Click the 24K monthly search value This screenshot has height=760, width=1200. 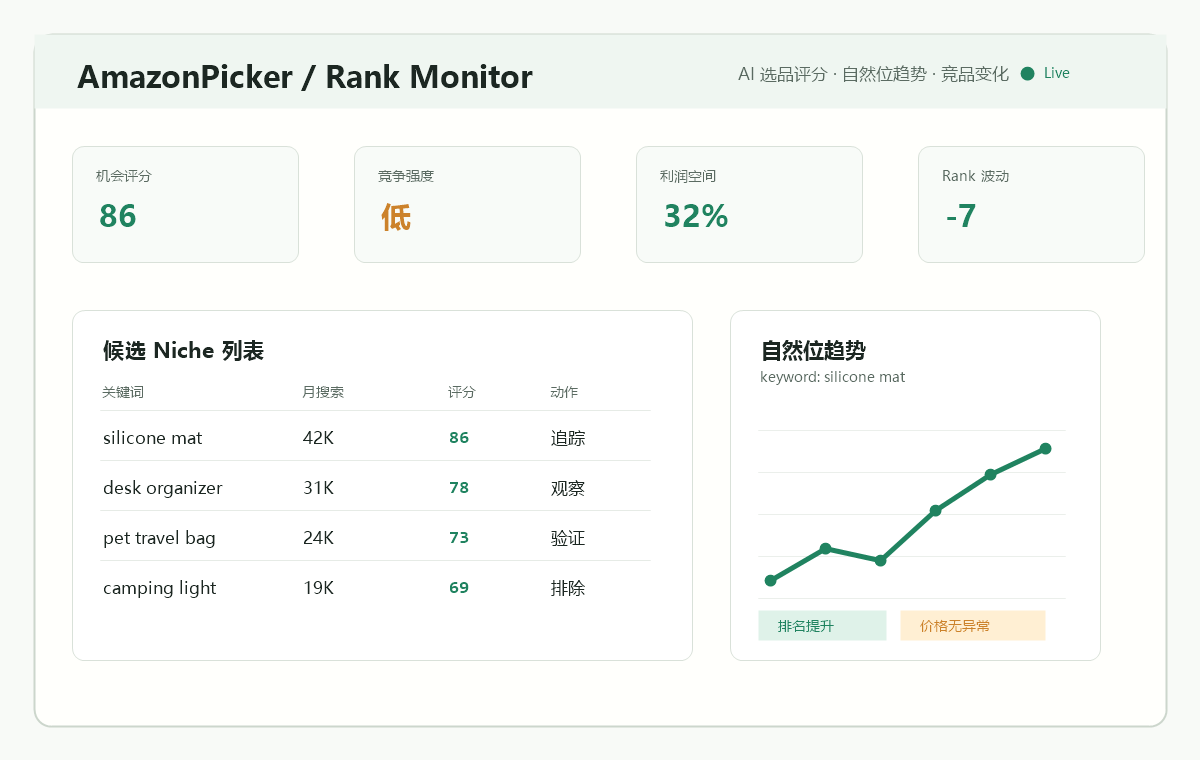[x=319, y=538]
